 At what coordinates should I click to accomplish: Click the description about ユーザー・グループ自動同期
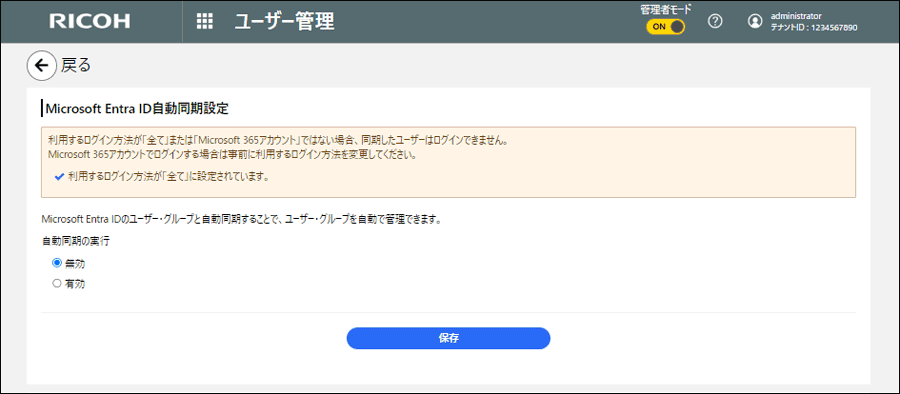242,220
